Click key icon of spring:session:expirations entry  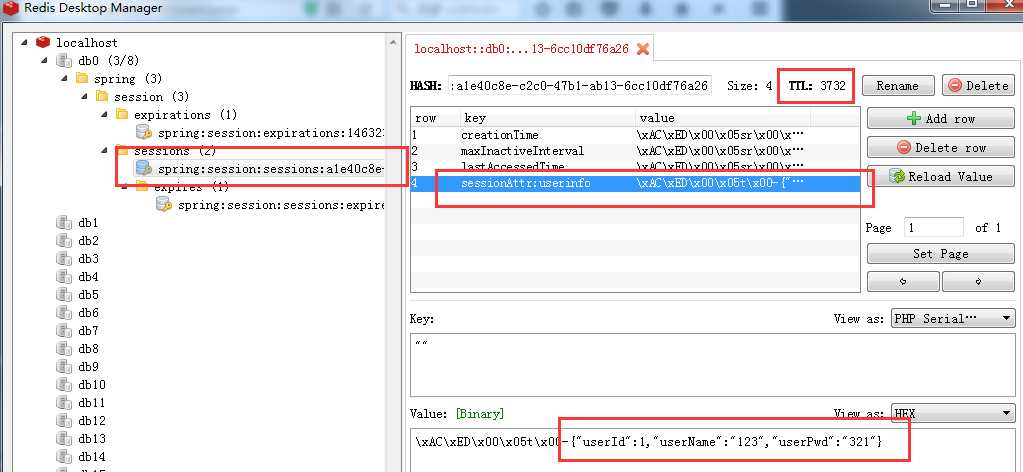pyautogui.click(x=144, y=133)
